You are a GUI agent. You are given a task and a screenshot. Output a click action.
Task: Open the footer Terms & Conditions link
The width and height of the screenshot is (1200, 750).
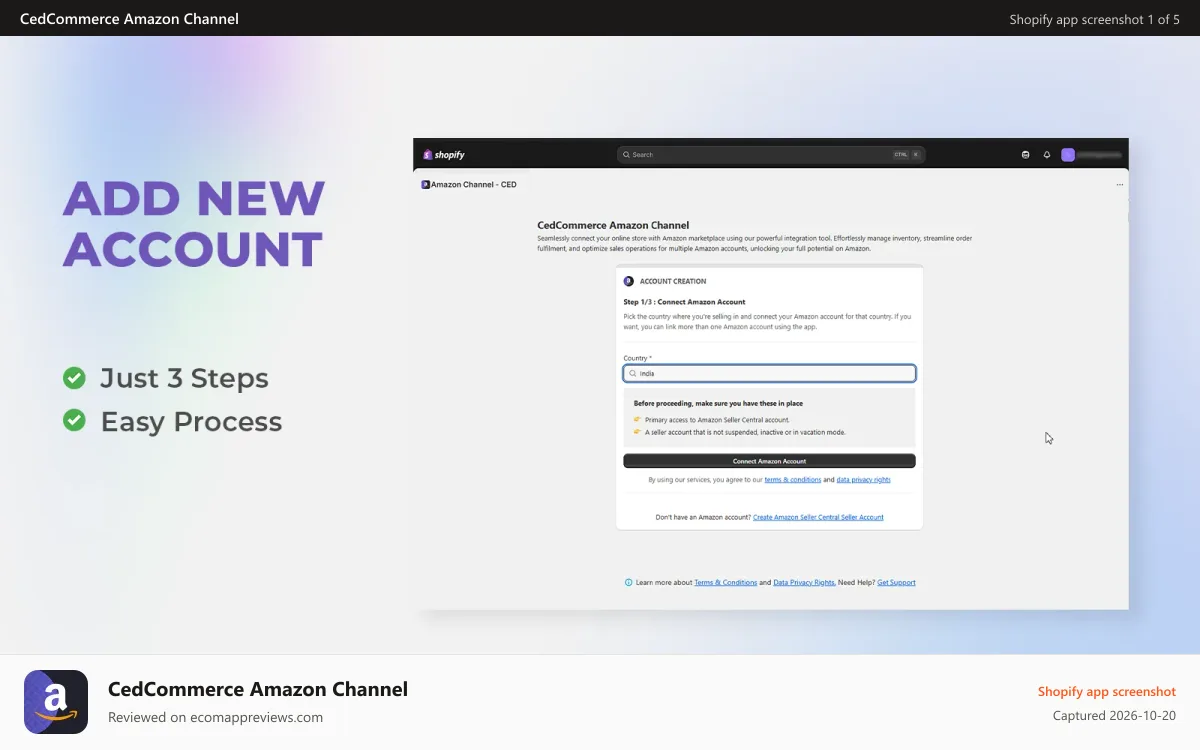[x=726, y=582]
